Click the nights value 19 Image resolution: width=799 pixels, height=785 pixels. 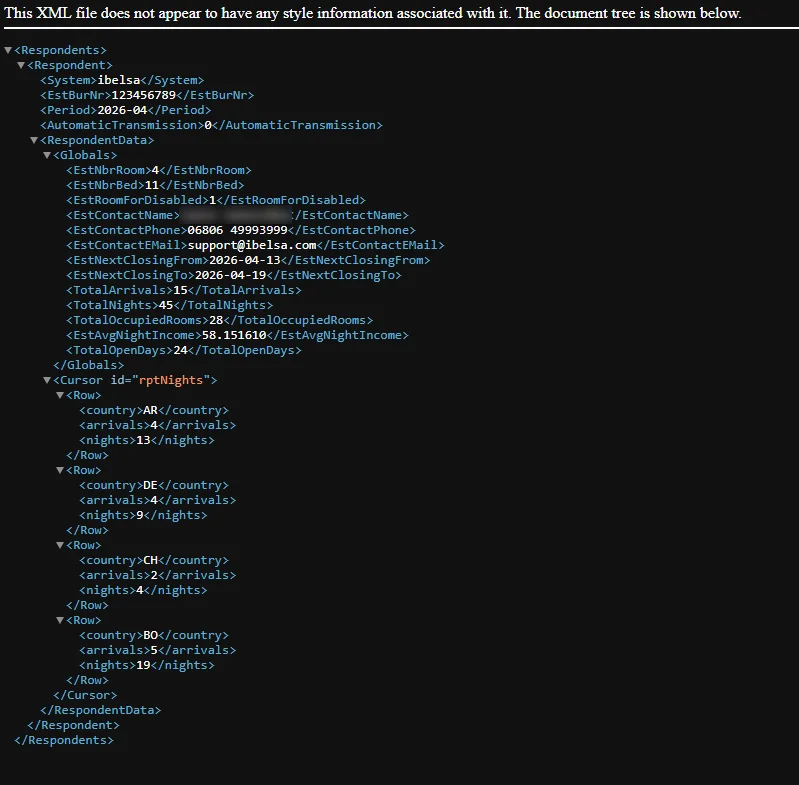pyautogui.click(x=143, y=665)
